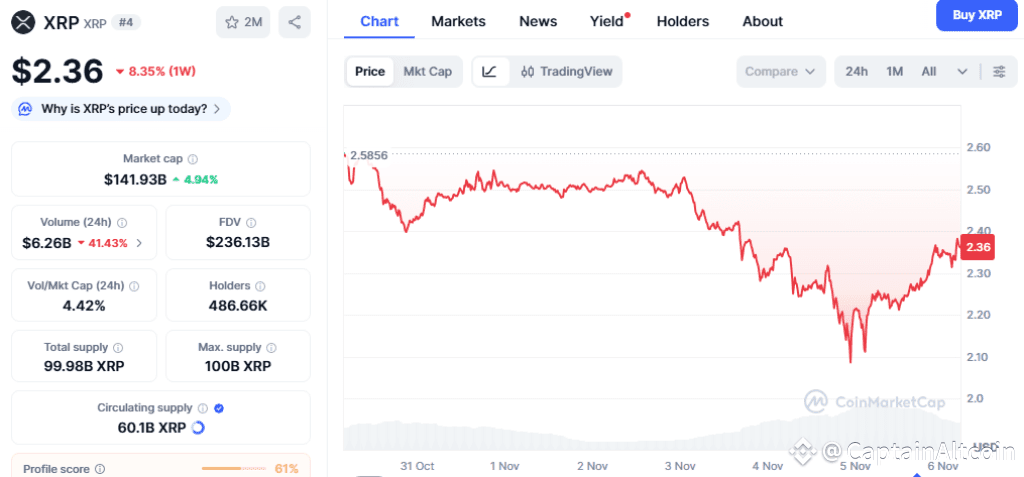Select the 1M time range
Viewport: 1024px width, 477px height.
[894, 72]
